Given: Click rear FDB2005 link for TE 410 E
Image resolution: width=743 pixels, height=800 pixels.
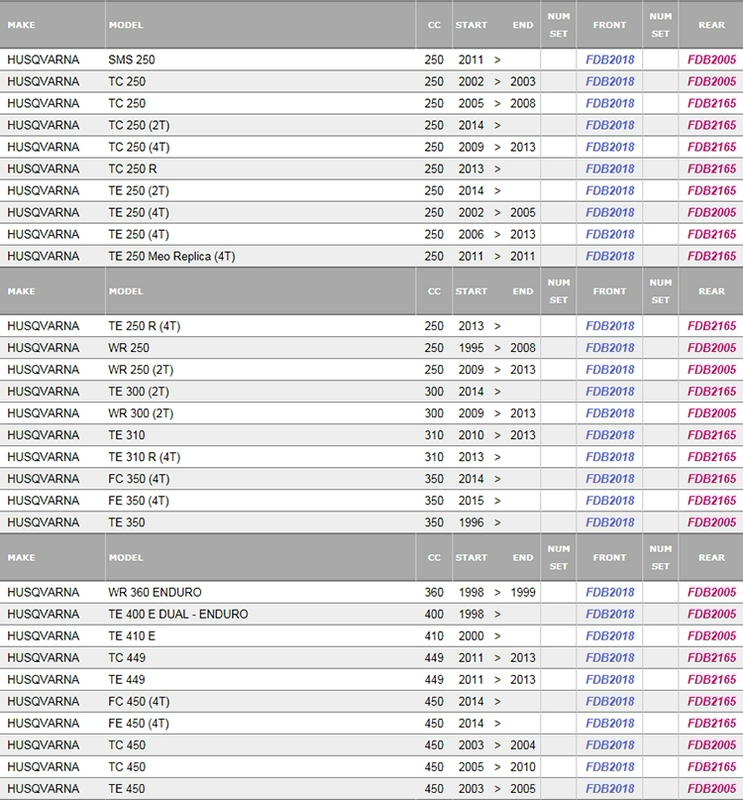Looking at the screenshot, I should 712,636.
